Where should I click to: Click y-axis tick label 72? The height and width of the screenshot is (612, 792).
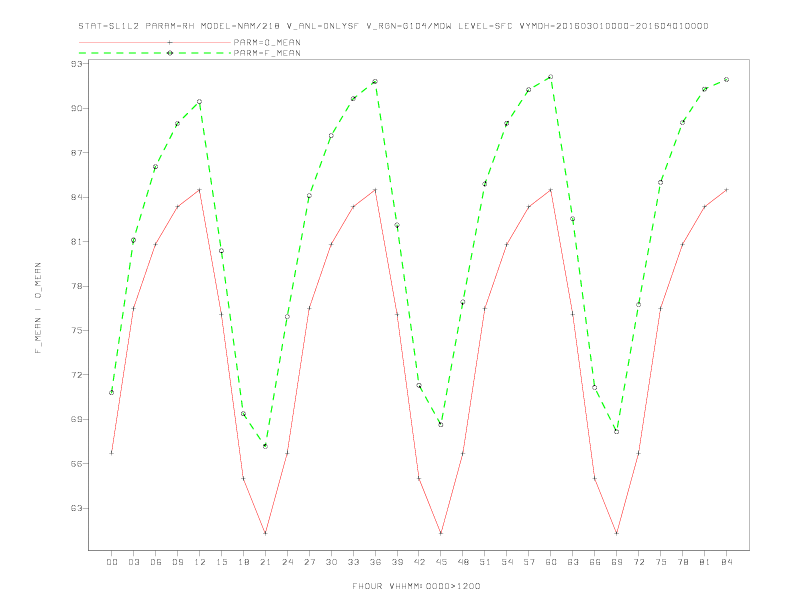[x=77, y=375]
